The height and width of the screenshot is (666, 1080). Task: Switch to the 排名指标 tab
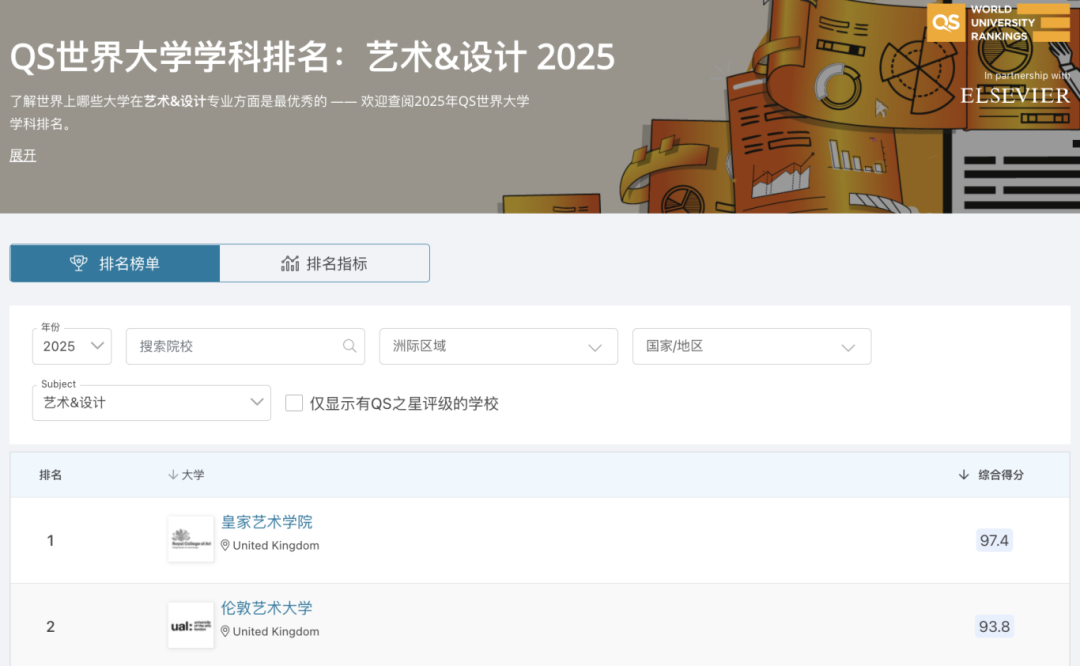[324, 263]
